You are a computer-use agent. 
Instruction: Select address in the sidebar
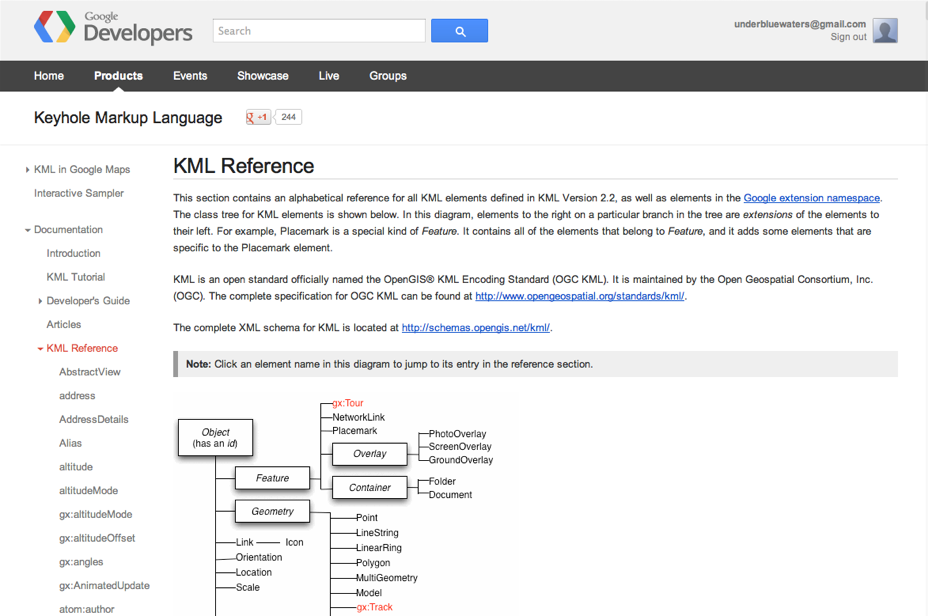tap(77, 395)
